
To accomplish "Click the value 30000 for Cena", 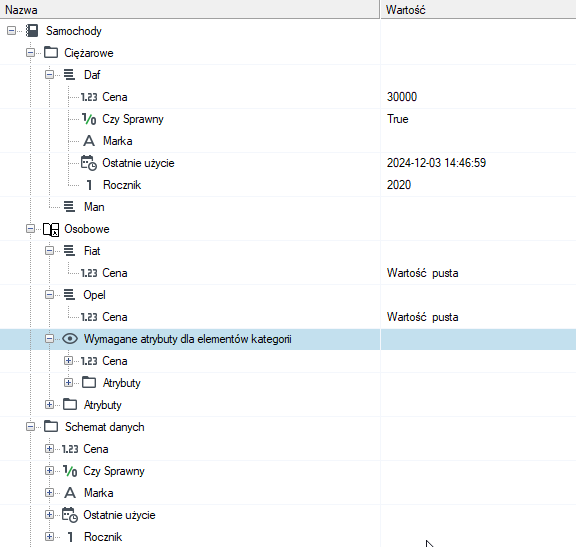I will [x=402, y=97].
